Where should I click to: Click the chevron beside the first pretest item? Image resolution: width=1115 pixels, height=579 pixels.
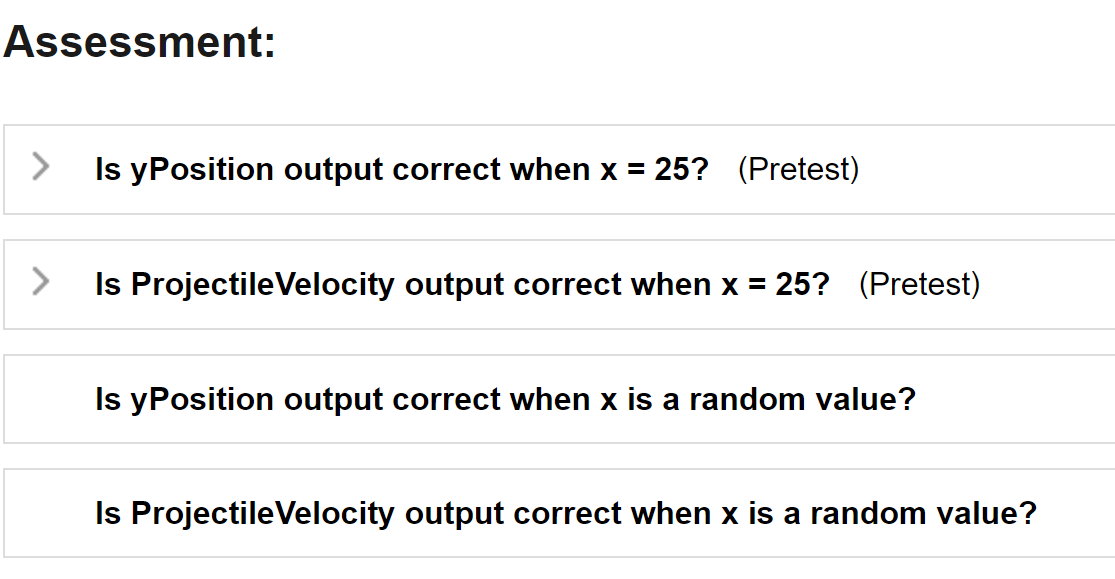click(40, 167)
